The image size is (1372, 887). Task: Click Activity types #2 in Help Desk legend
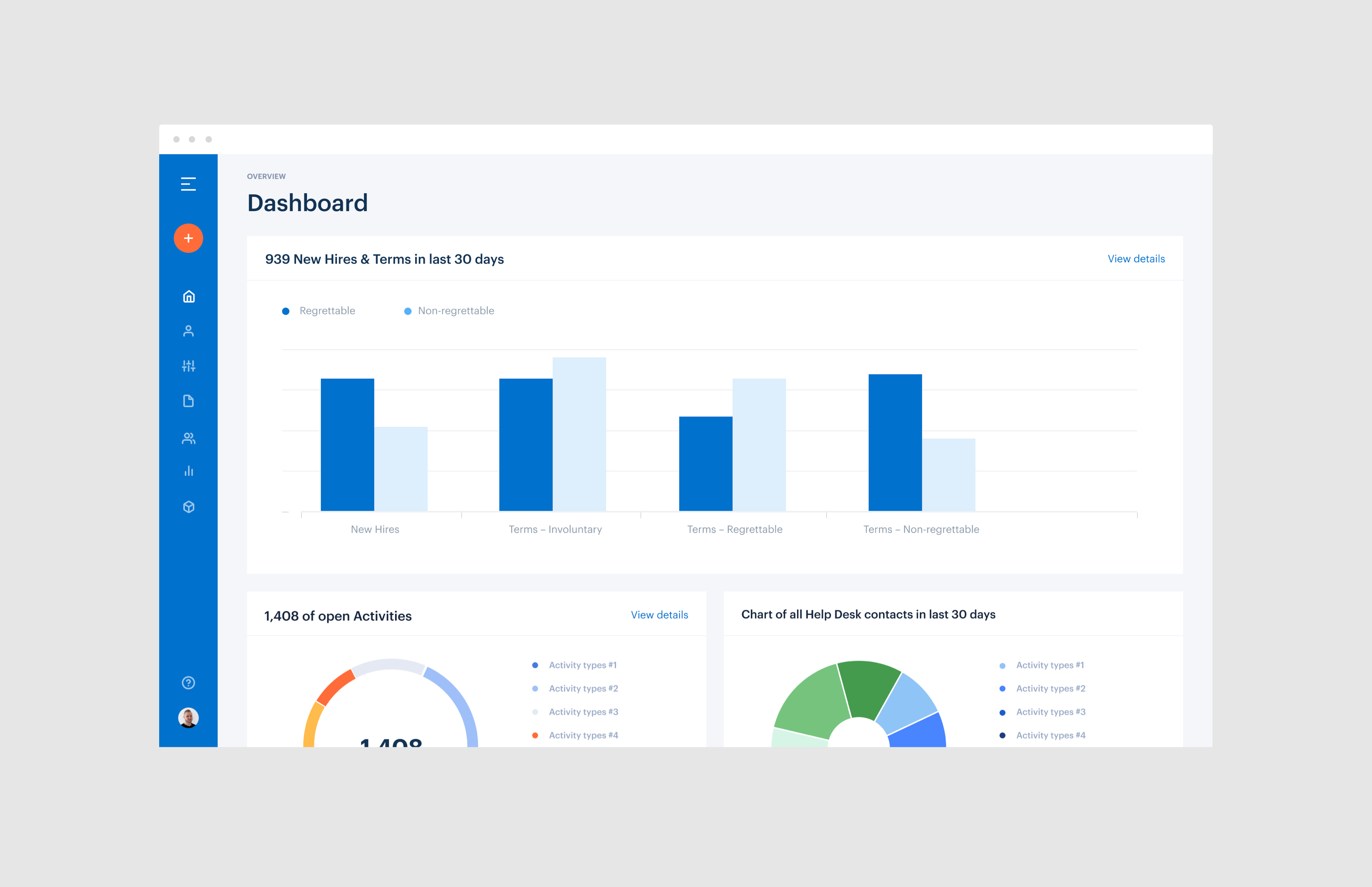(1042, 689)
